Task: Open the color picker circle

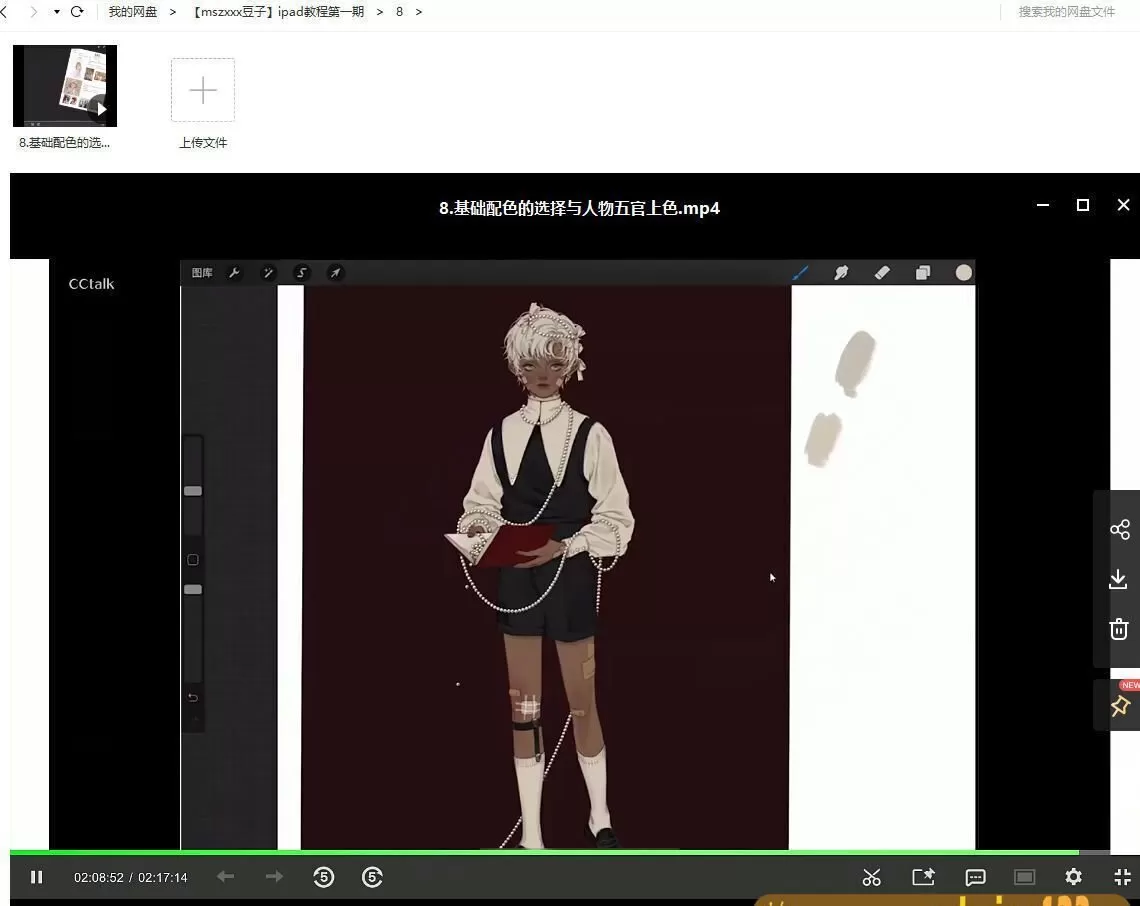Action: (x=962, y=271)
